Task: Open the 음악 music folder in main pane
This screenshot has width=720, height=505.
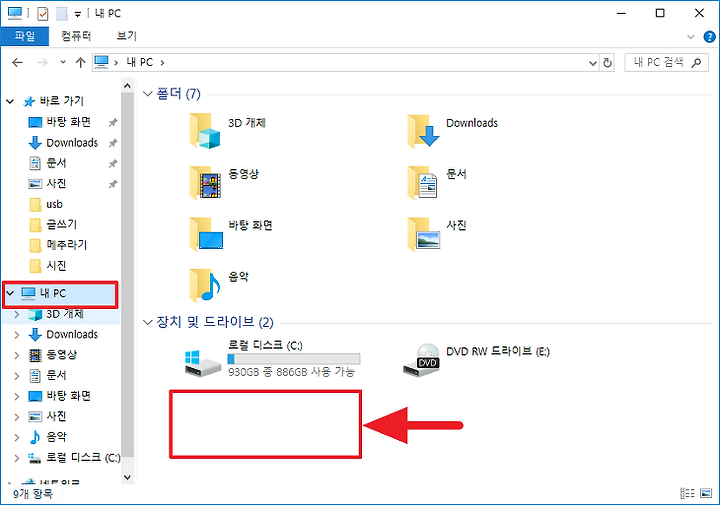Action: click(205, 285)
